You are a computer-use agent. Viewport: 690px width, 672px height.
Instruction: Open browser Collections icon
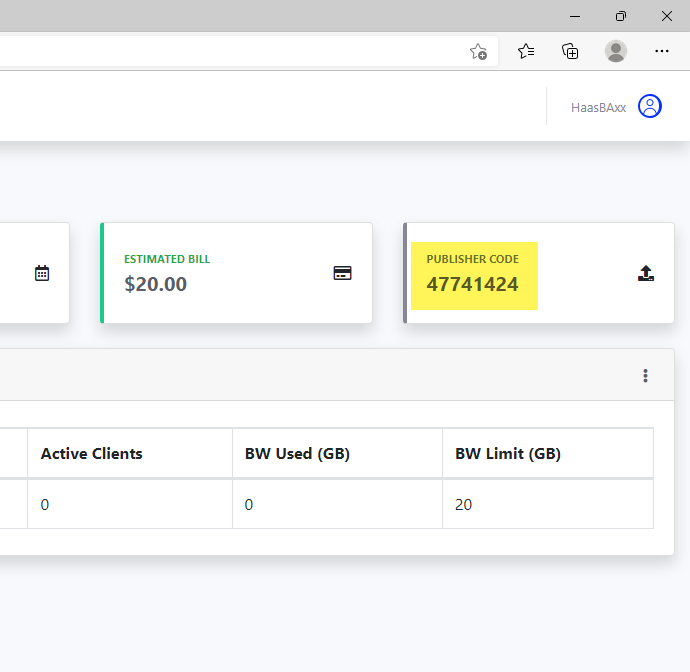tap(570, 51)
